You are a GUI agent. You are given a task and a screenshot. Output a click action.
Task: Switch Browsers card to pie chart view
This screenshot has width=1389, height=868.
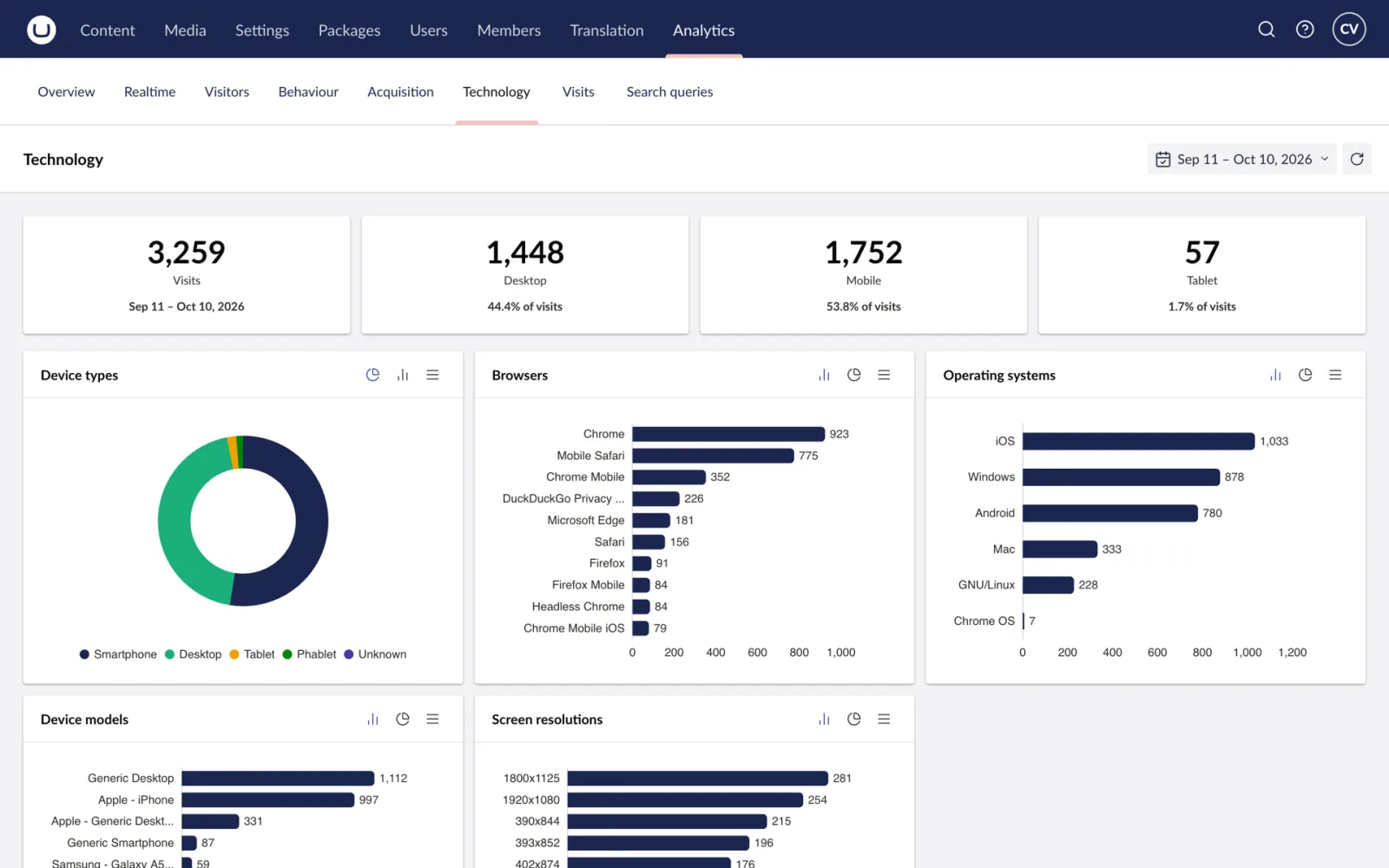[x=854, y=375]
